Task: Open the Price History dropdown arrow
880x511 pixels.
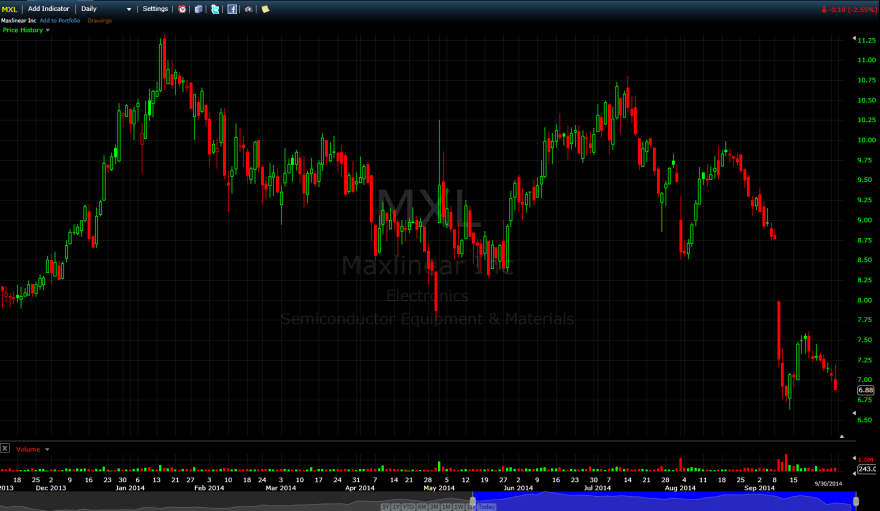Action: pos(48,30)
